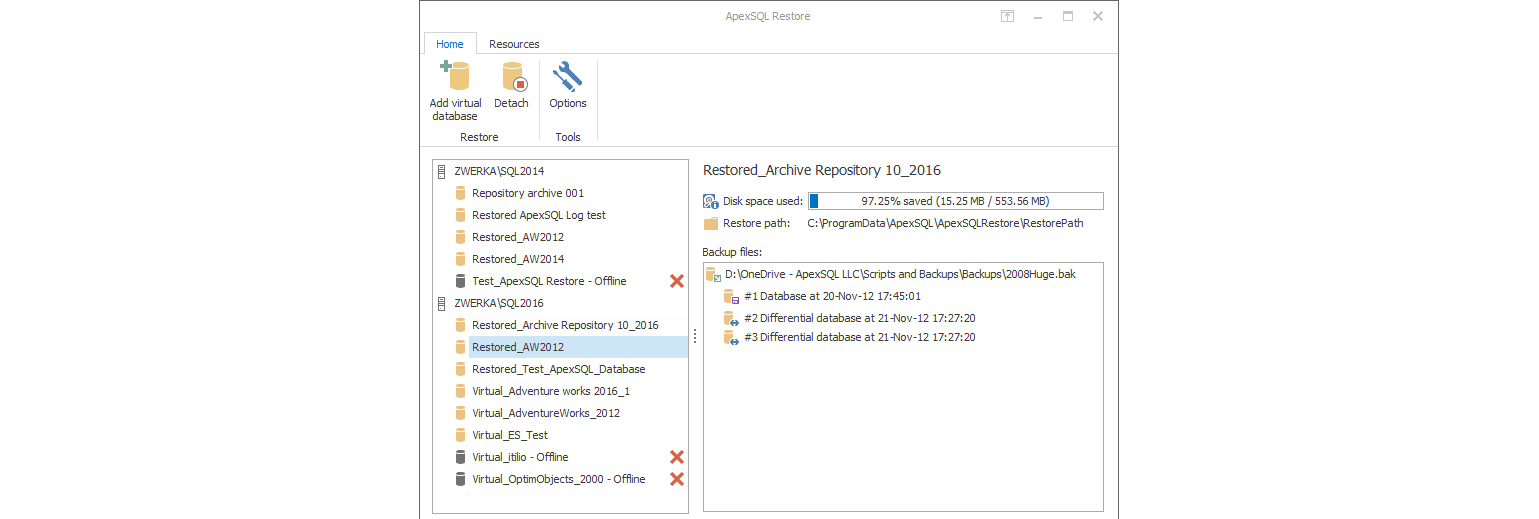Screen dimensions: 1539x519
Task: Click the disk space saved progress bar
Action: 955,201
